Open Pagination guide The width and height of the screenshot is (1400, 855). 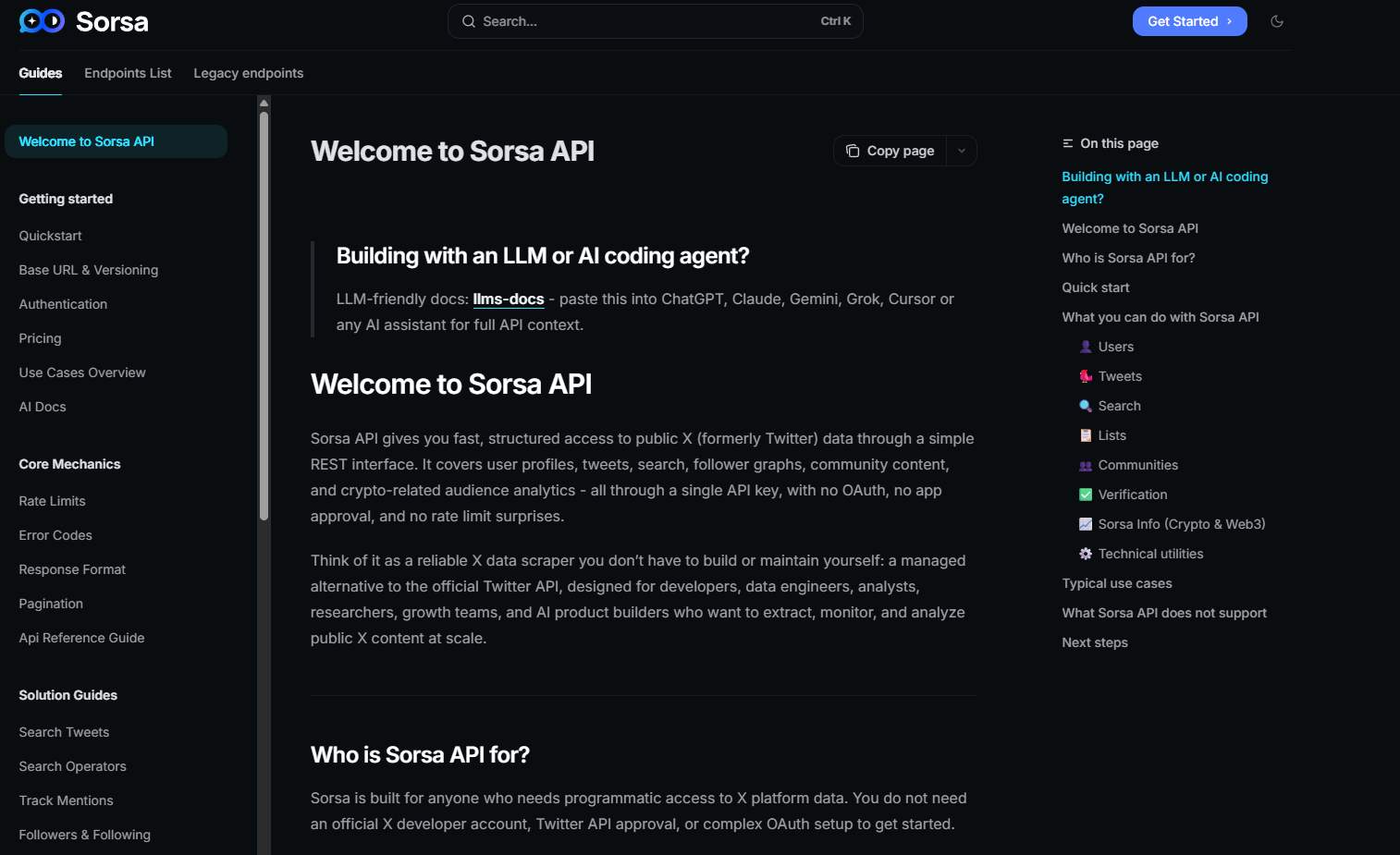tap(51, 604)
